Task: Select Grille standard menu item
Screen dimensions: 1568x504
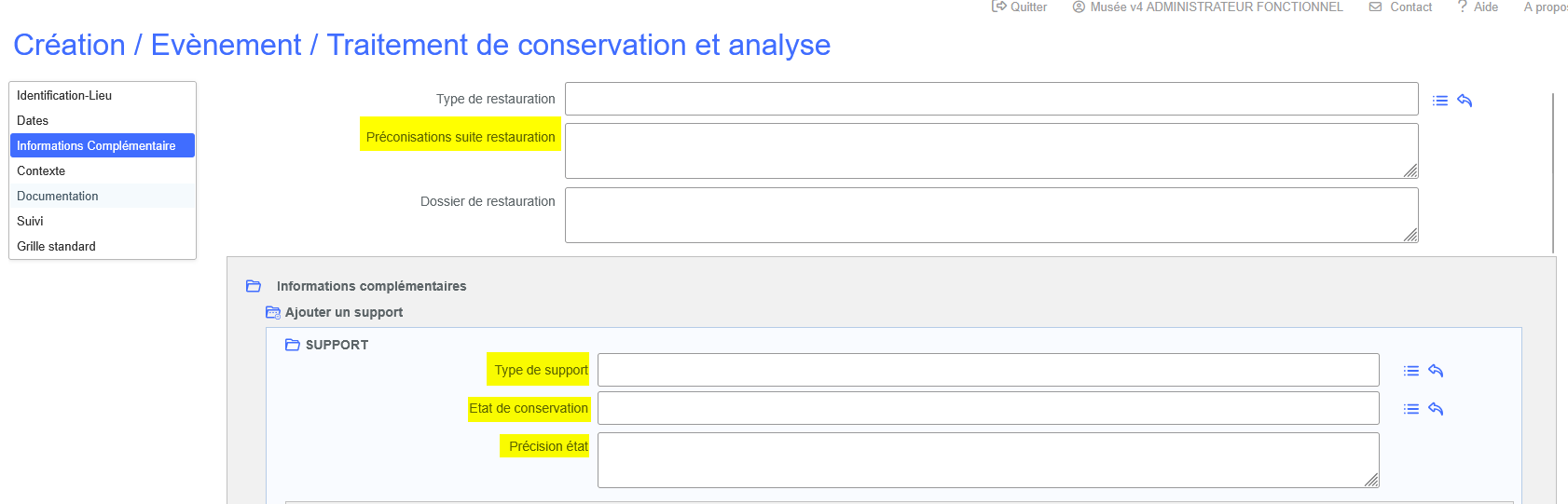Action: [56, 246]
